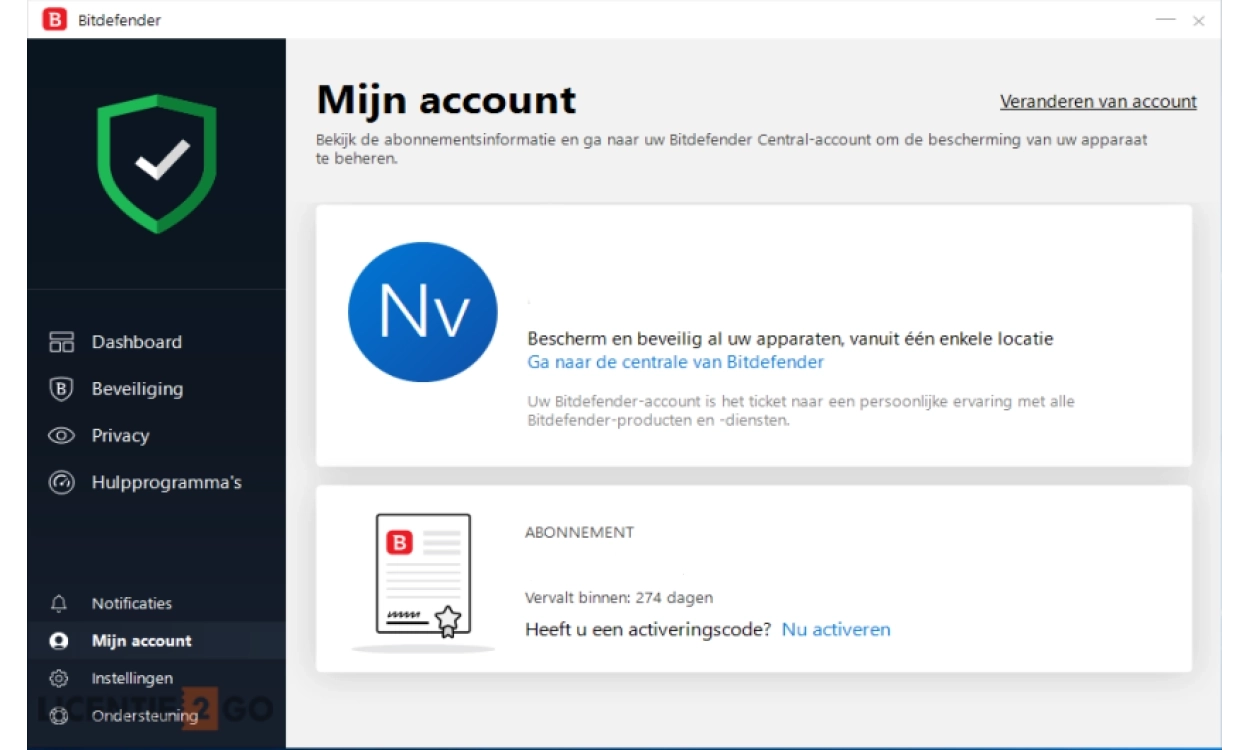Click the Instellingen gear icon
The height and width of the screenshot is (750, 1250).
(x=59, y=679)
